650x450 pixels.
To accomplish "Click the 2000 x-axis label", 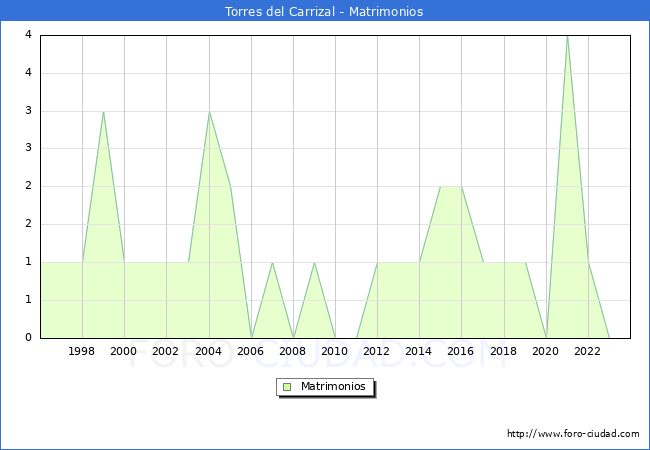I will (123, 351).
